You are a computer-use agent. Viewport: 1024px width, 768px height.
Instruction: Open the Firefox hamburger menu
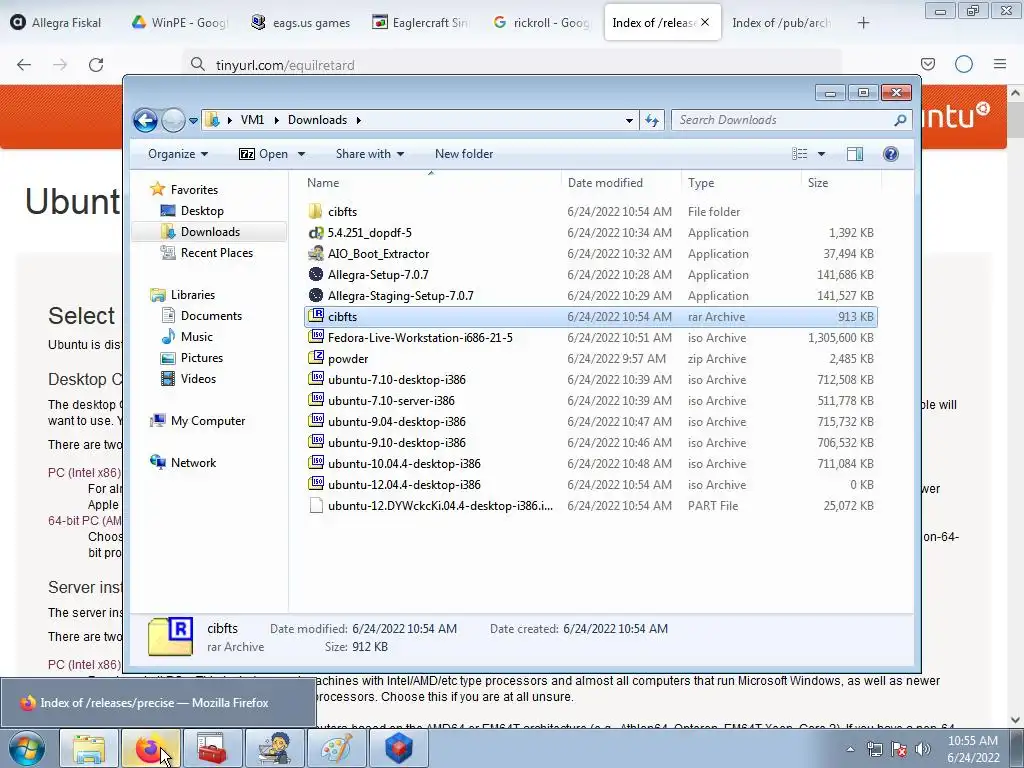point(1000,64)
